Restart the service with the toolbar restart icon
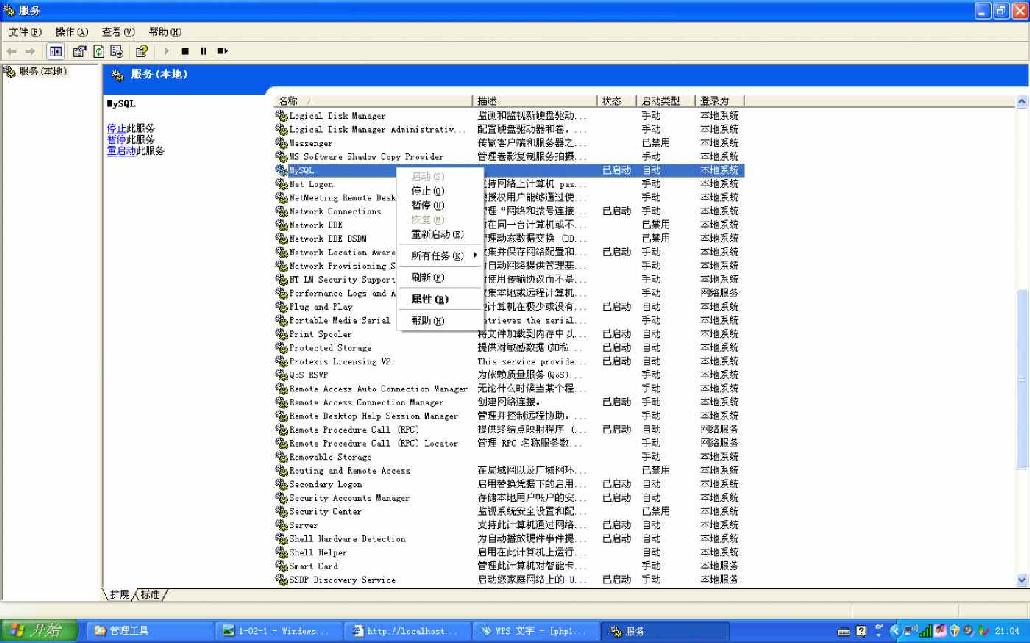Image resolution: width=1030 pixels, height=643 pixels. point(223,51)
